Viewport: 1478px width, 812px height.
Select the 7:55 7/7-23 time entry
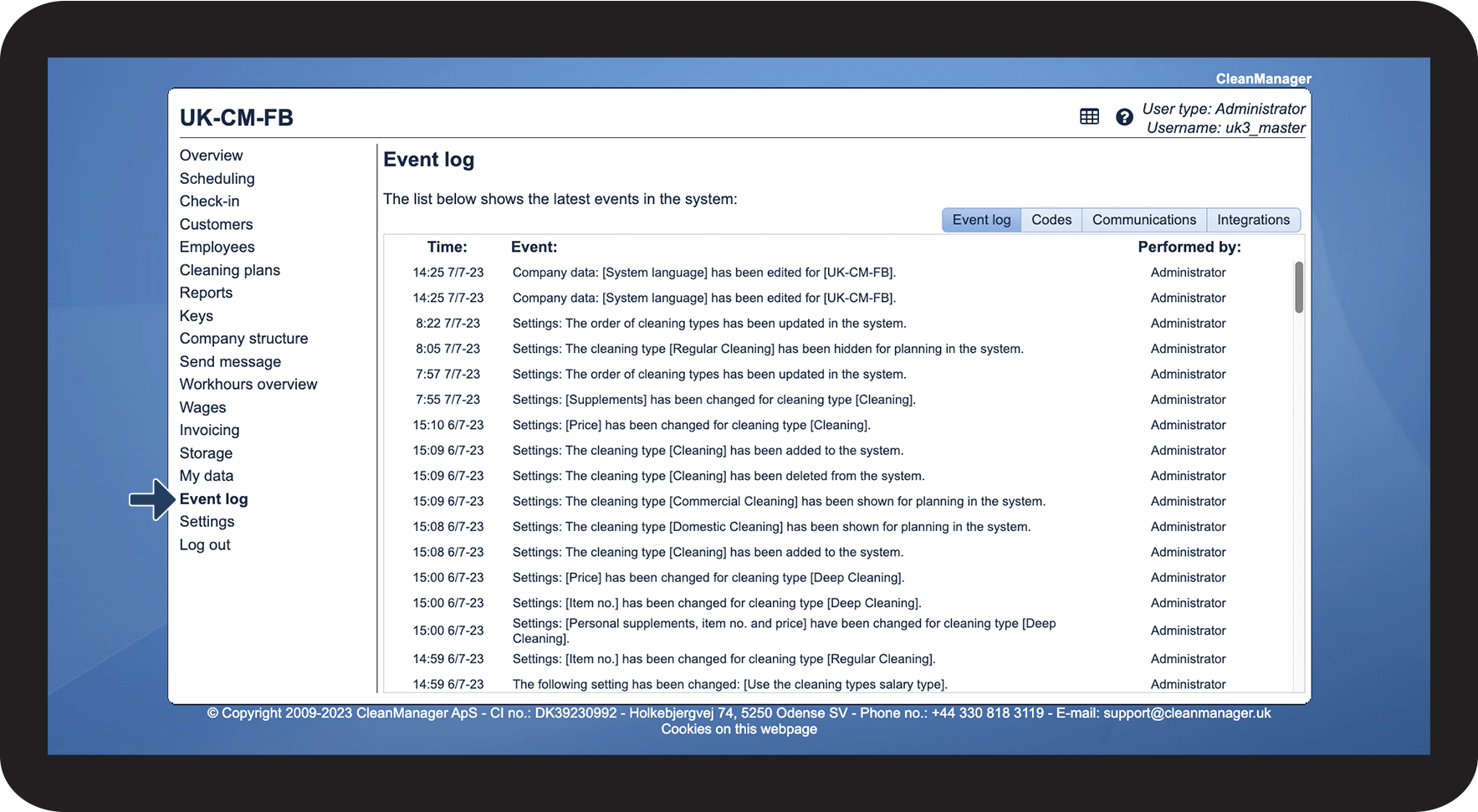tap(447, 400)
